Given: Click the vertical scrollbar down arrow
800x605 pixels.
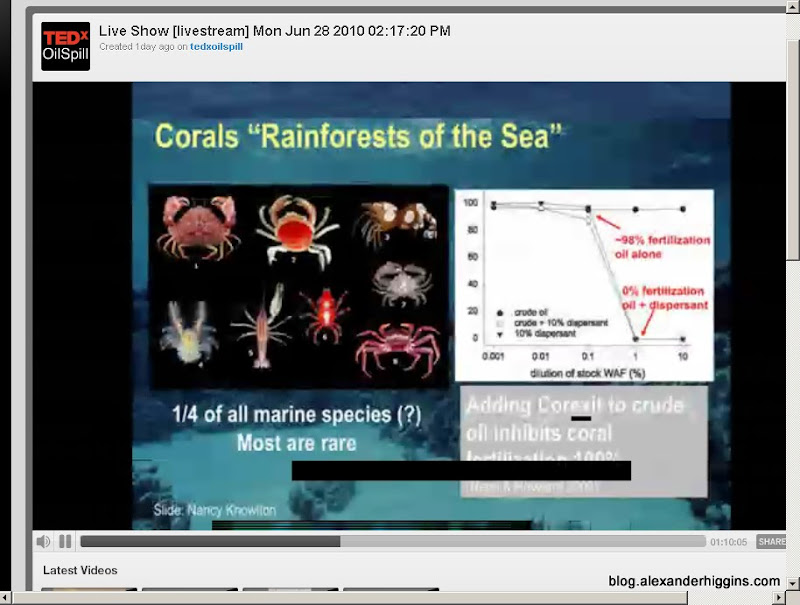Looking at the screenshot, I should tap(793, 583).
